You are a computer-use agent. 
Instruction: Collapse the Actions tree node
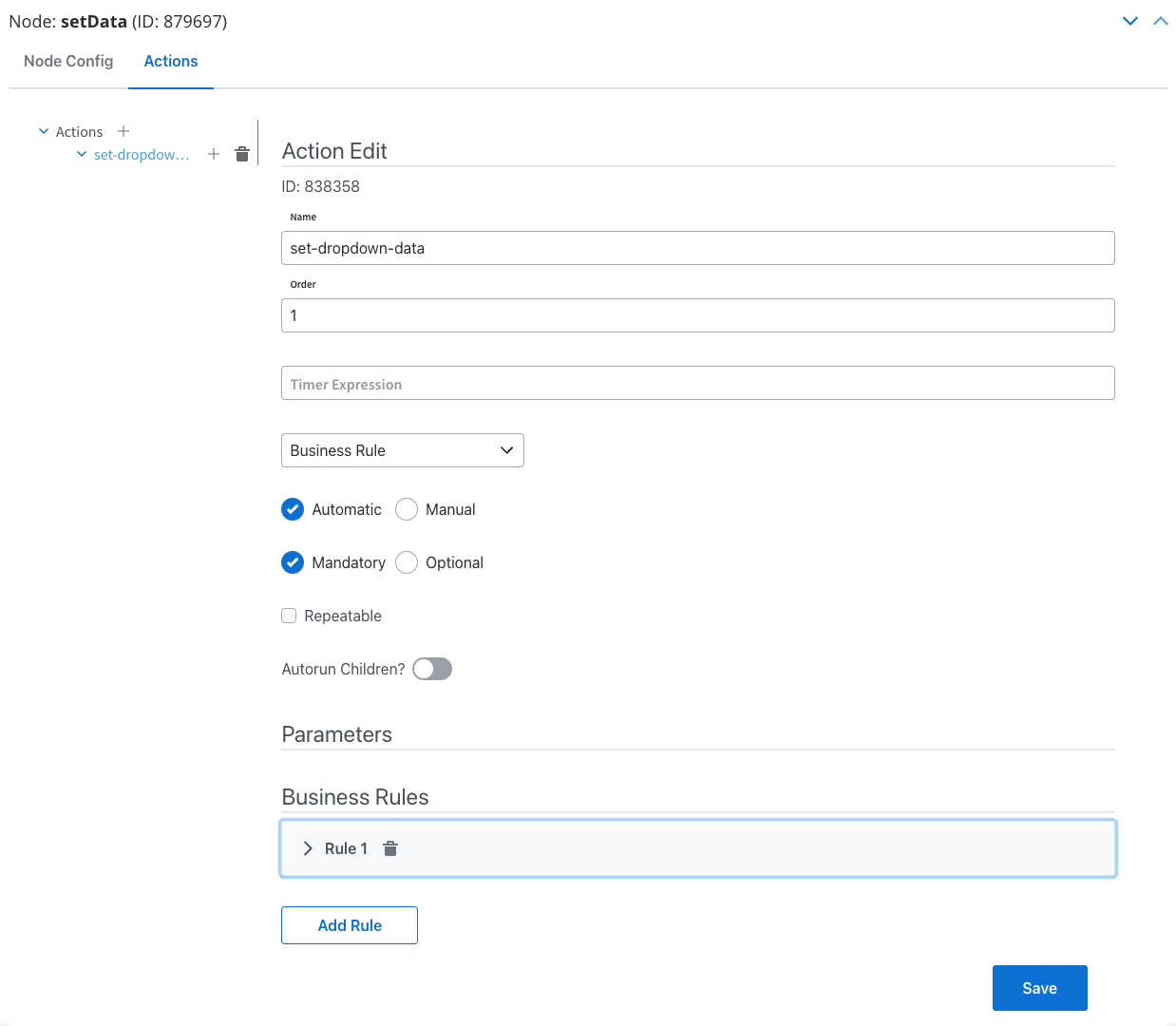tap(44, 131)
